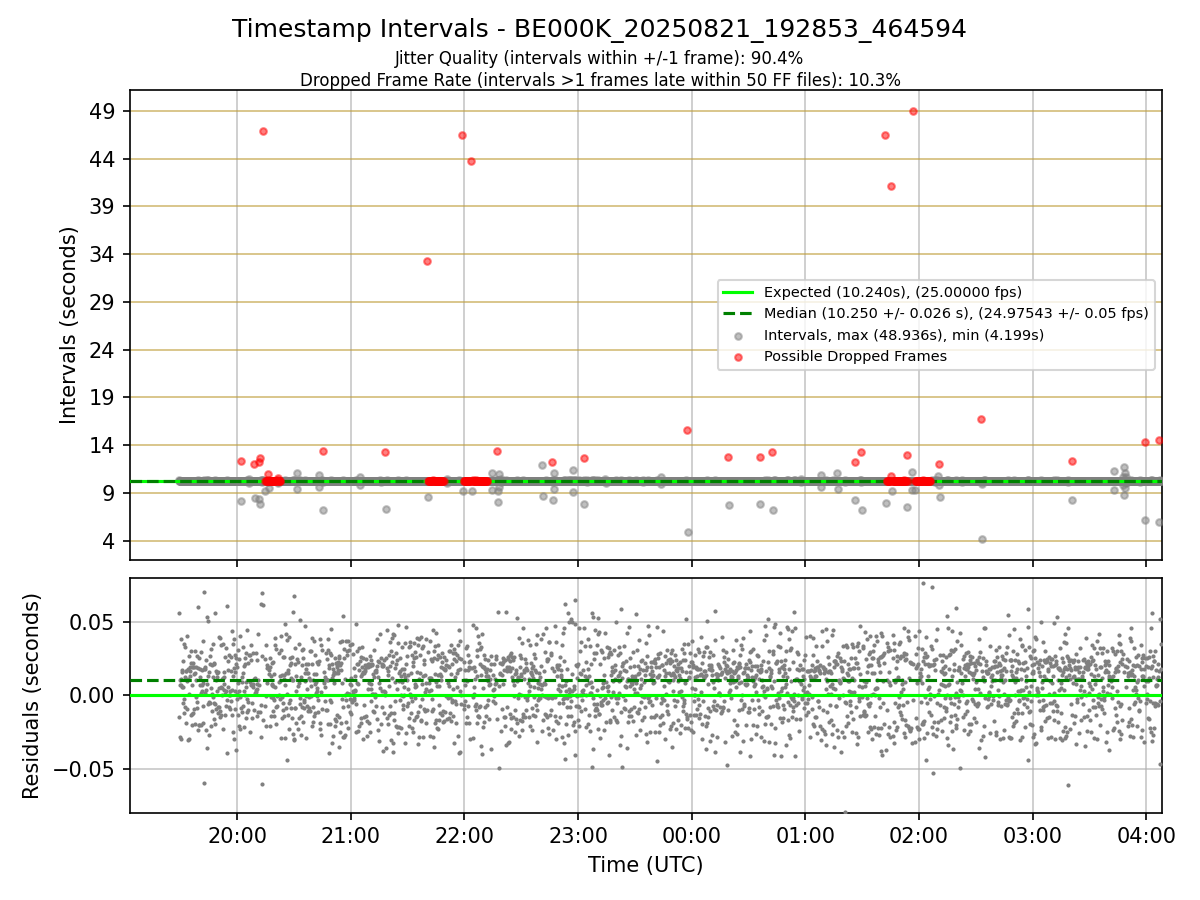This screenshot has height=900, width=1200.
Task: Select the red dropped-frame point at 33 seconds
Action: [x=427, y=261]
